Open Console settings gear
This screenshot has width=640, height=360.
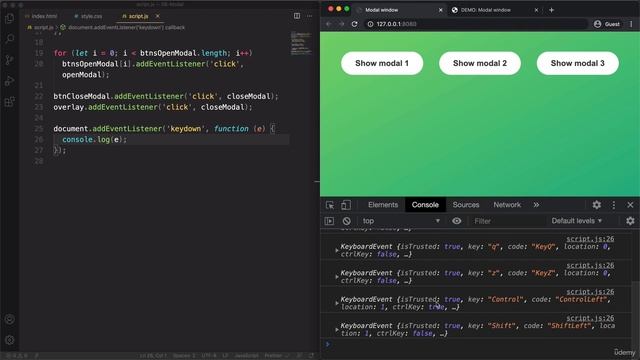coord(630,221)
